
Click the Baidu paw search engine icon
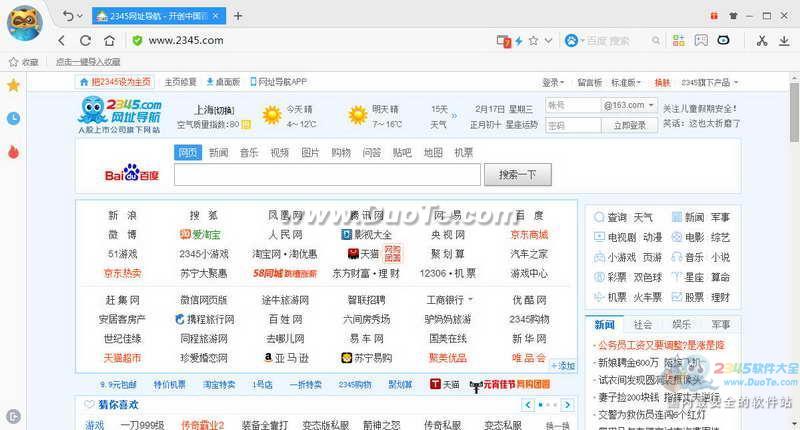(x=571, y=40)
